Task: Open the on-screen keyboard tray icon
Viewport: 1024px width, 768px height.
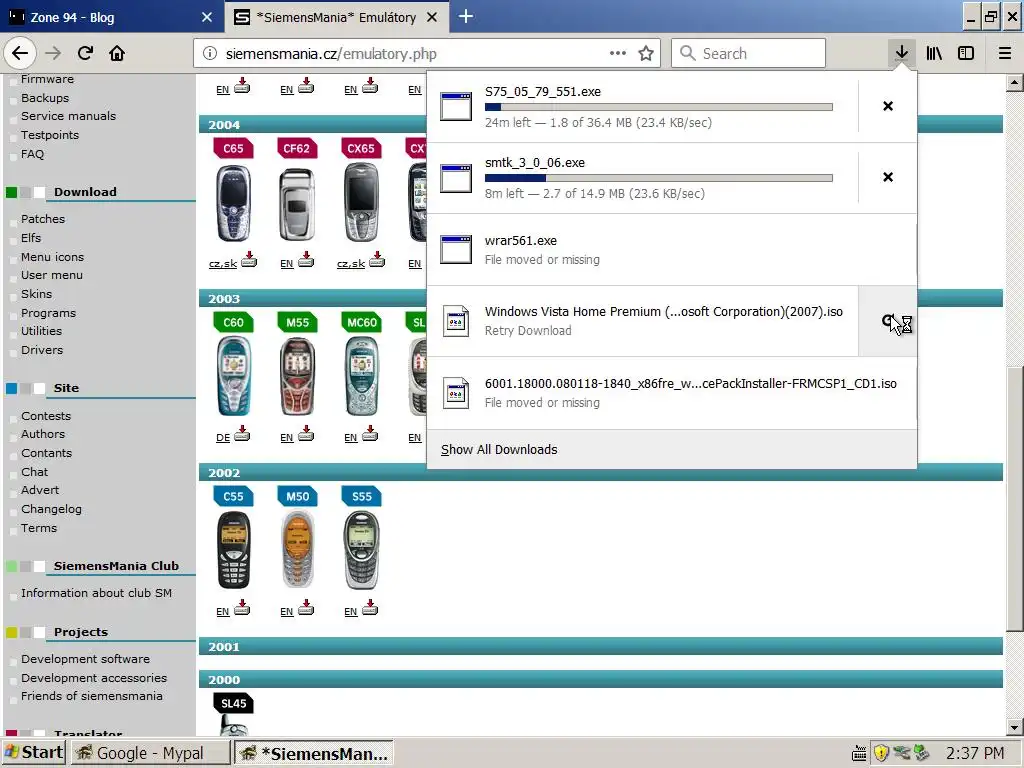Action: pyautogui.click(x=859, y=753)
